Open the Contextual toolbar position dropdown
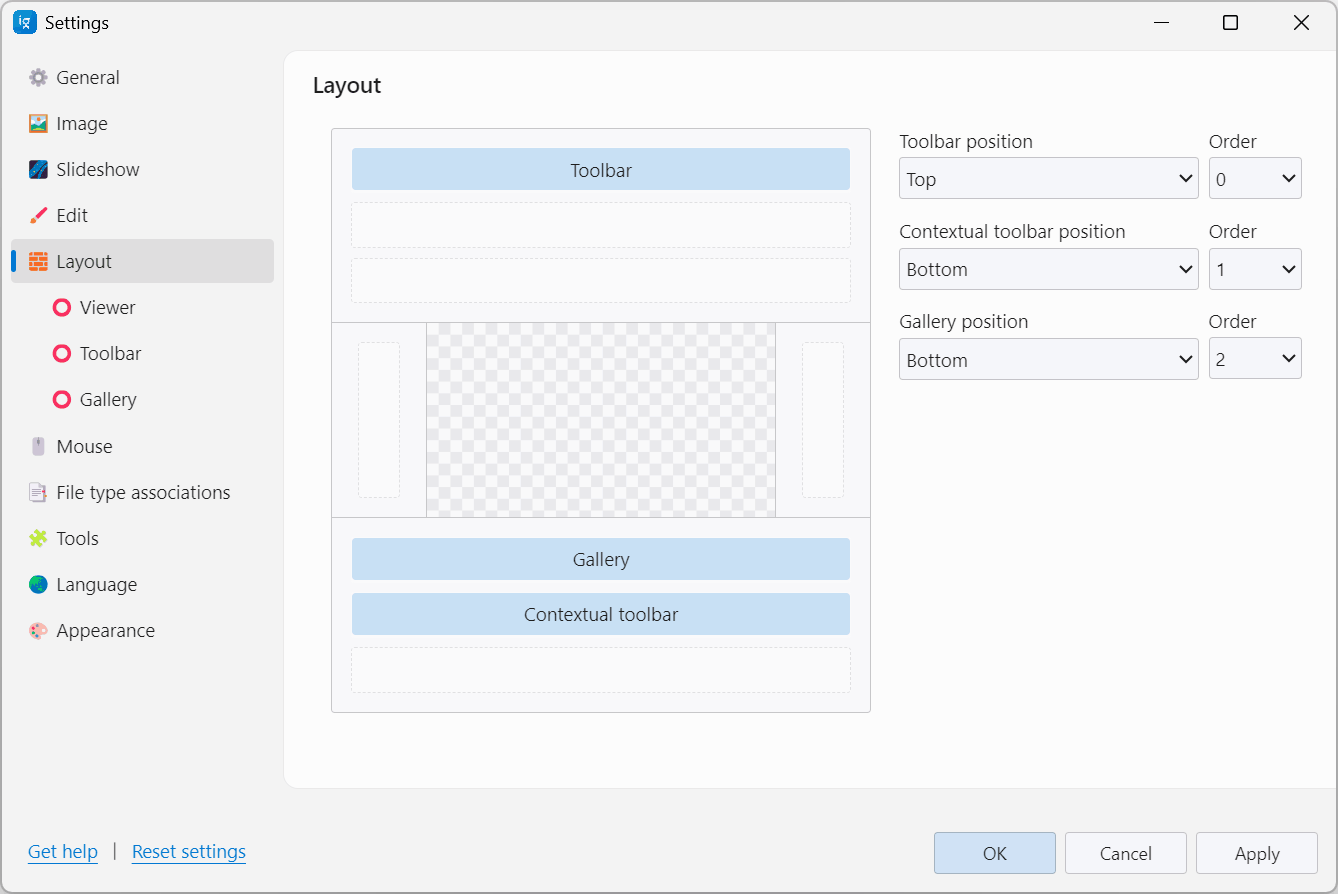Screen dimensions: 1338x894 (1048, 269)
